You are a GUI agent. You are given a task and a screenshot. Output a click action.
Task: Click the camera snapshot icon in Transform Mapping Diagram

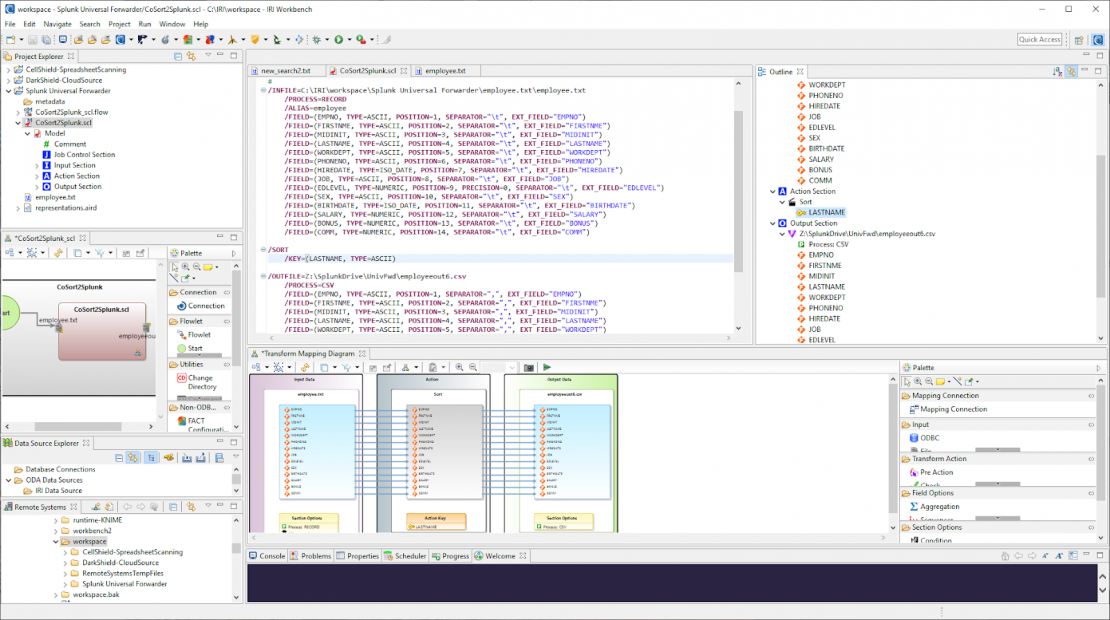[529, 367]
